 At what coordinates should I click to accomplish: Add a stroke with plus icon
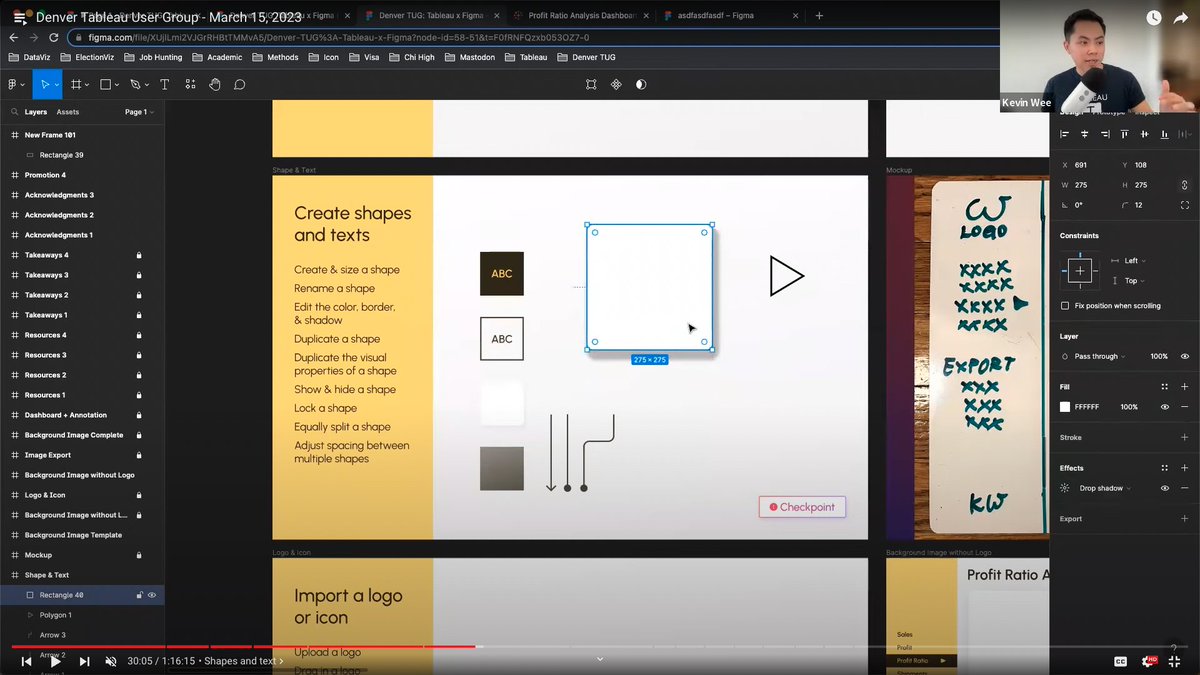pos(1185,437)
